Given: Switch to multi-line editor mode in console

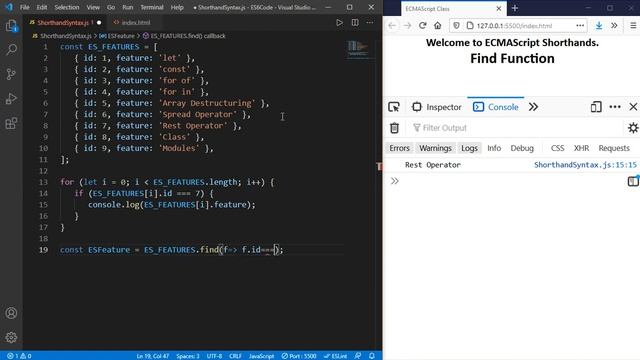Looking at the screenshot, I should click(x=633, y=181).
